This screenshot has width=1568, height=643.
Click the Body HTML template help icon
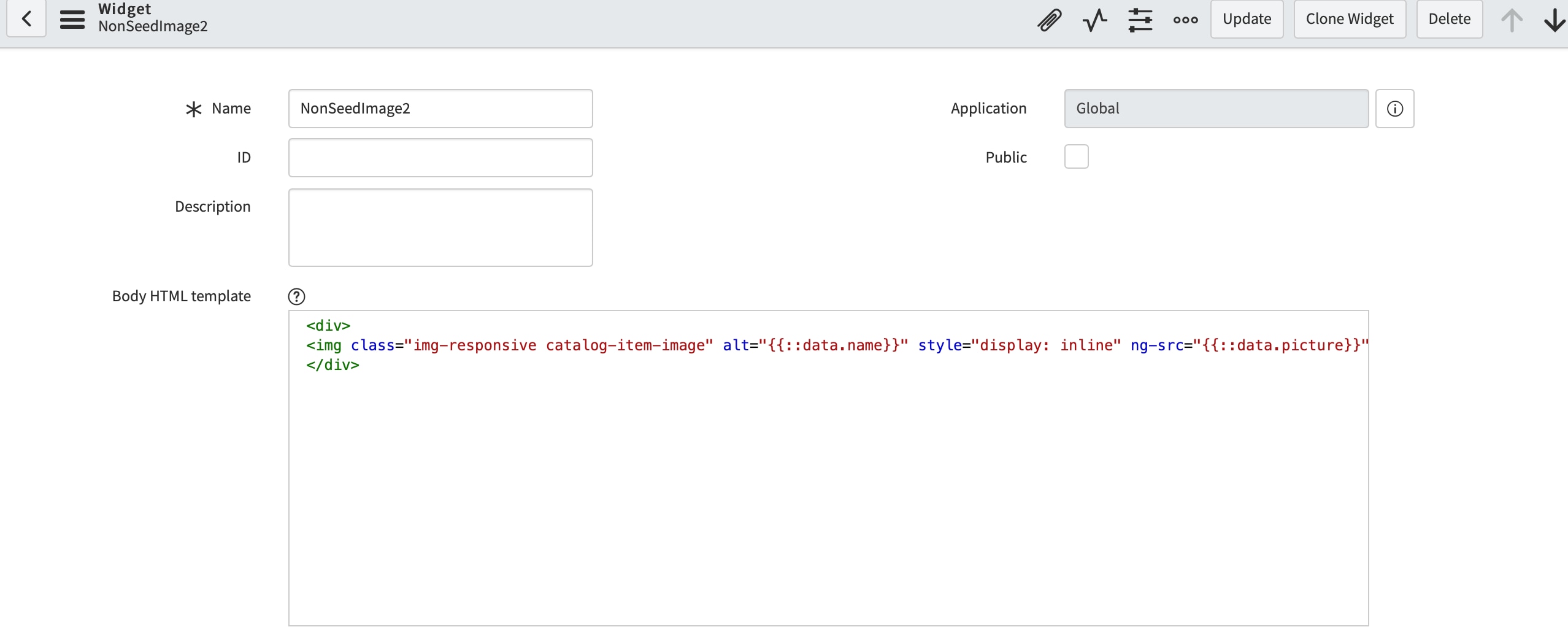click(296, 296)
